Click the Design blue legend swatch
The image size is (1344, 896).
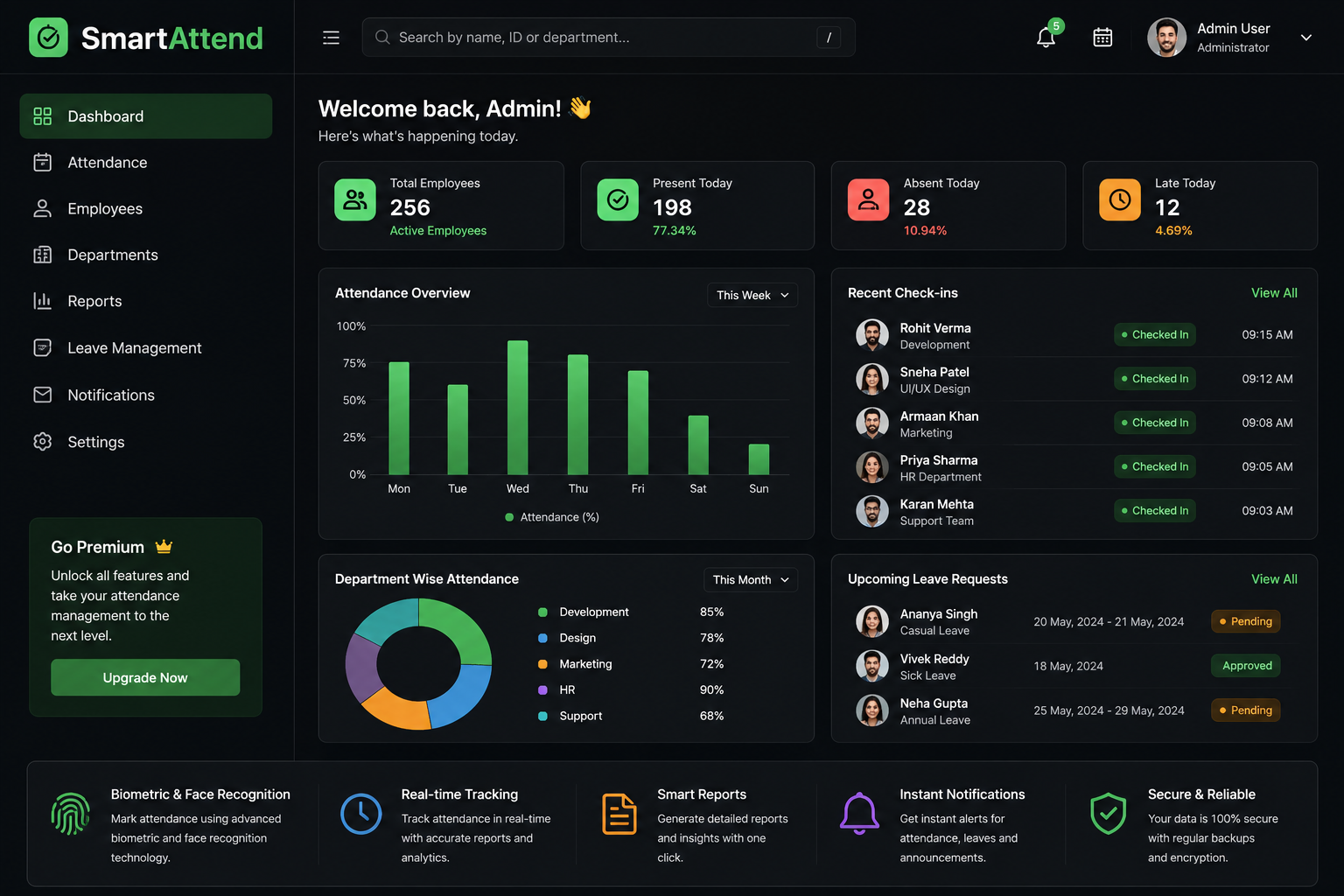point(542,638)
